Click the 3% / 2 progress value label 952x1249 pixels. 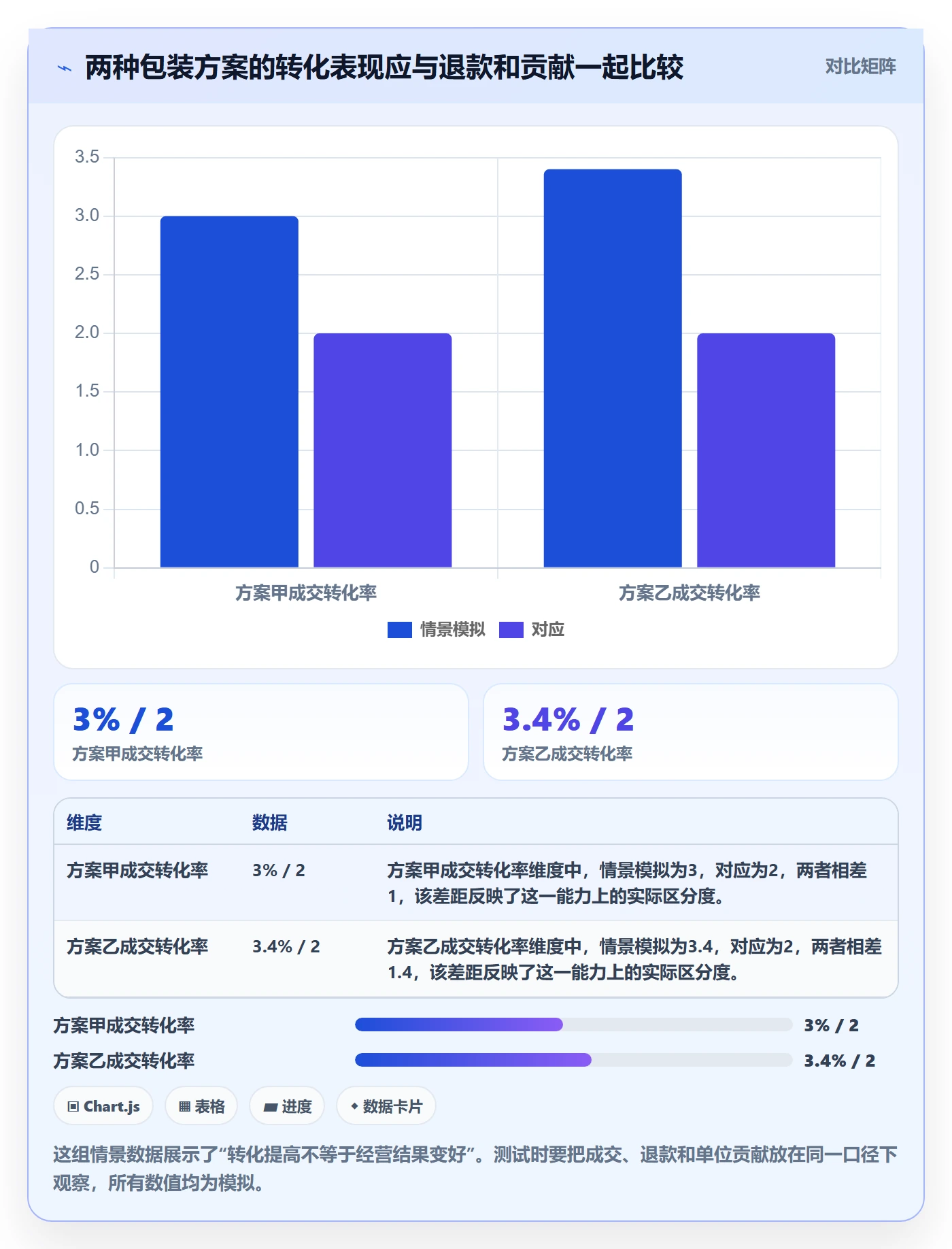tap(832, 1025)
